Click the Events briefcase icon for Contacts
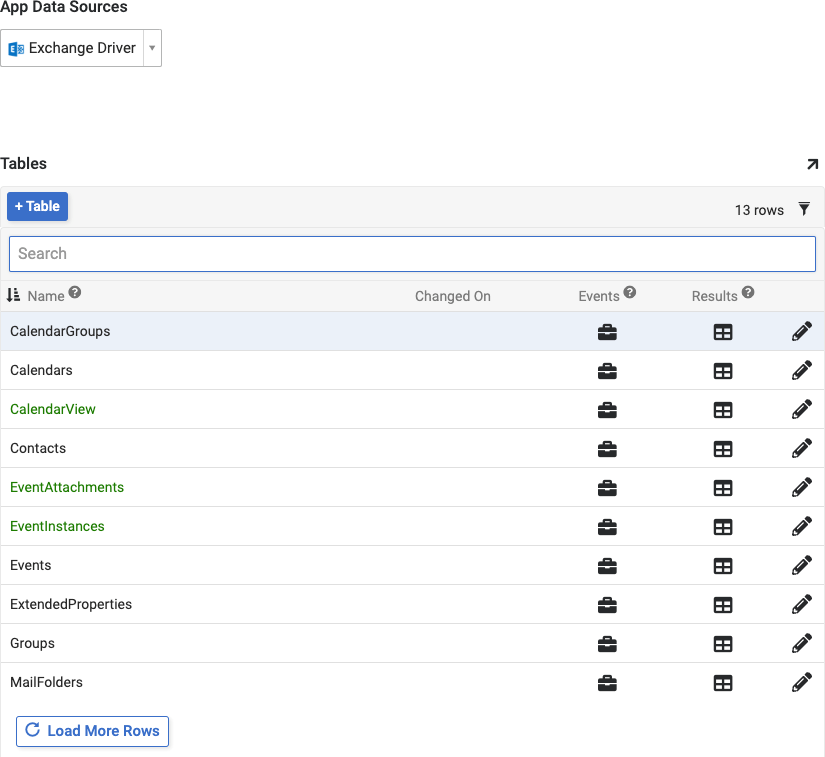825x757 pixels. [607, 449]
